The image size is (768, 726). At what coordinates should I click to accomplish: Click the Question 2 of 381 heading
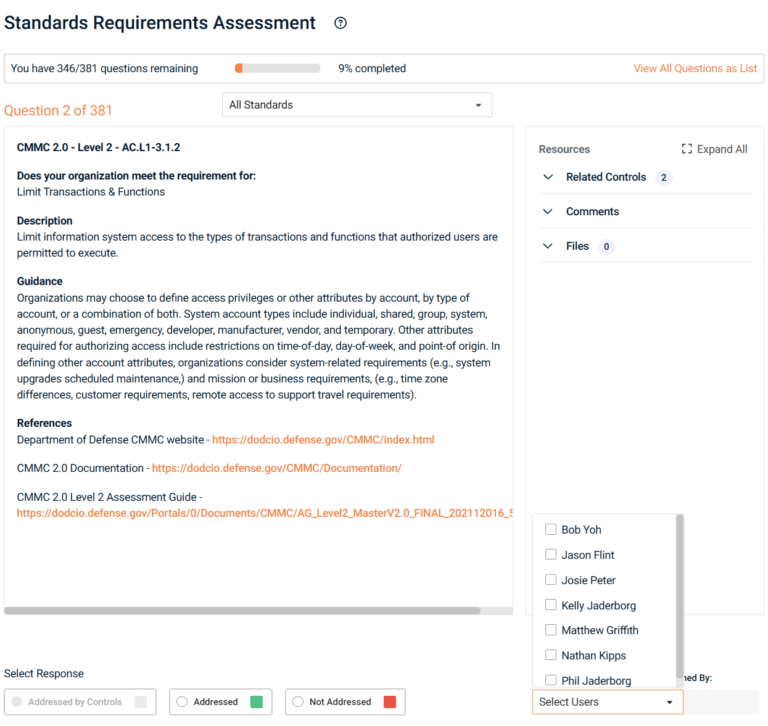pyautogui.click(x=58, y=110)
